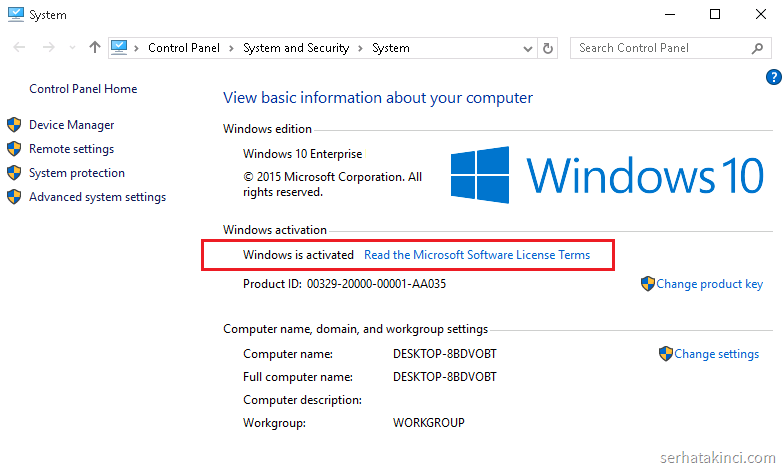
Task: Refresh the System page
Action: 548,48
